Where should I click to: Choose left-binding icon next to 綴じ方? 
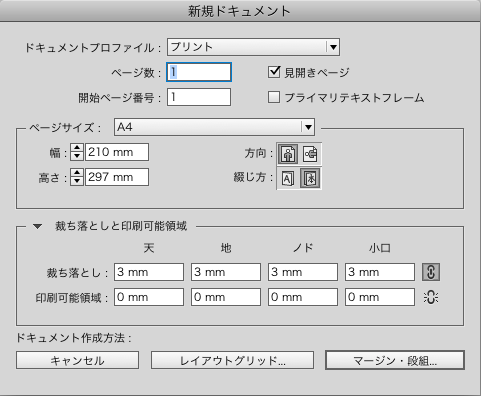click(288, 178)
